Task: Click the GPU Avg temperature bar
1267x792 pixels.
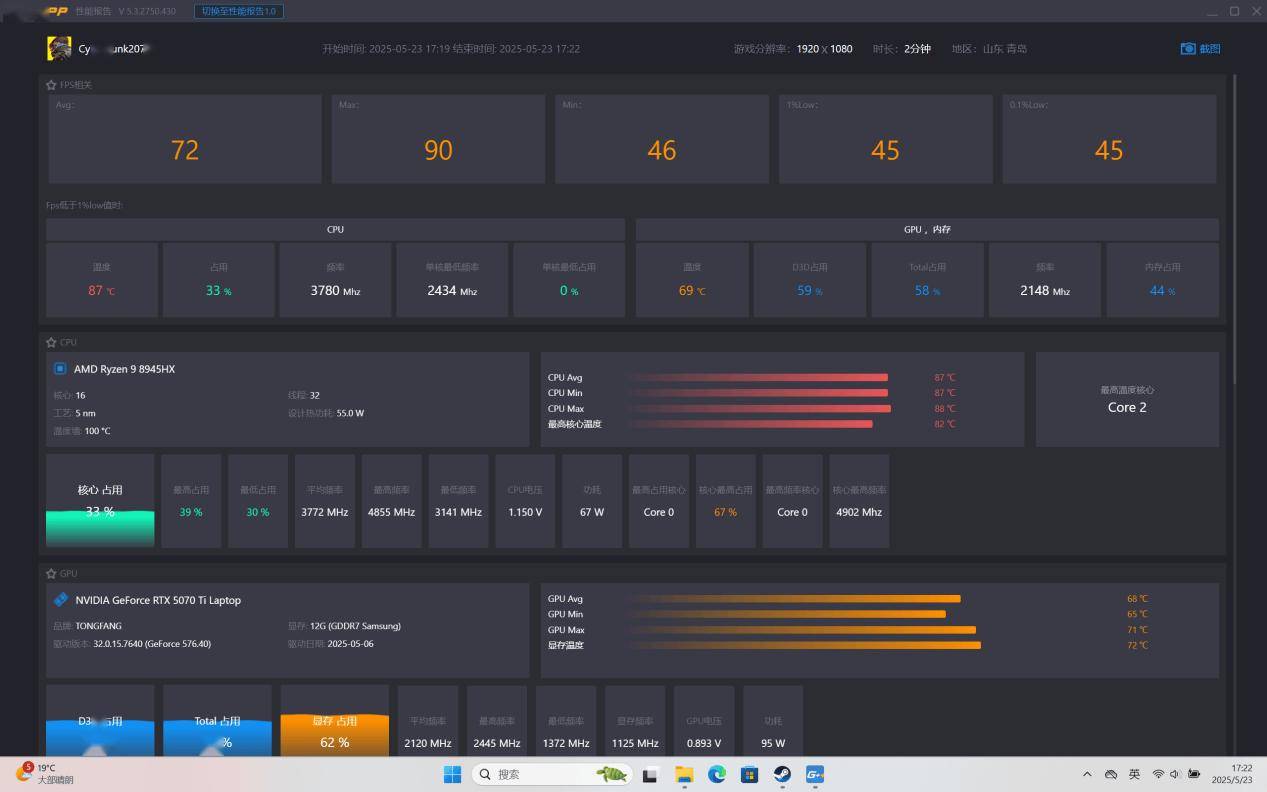Action: (x=795, y=599)
